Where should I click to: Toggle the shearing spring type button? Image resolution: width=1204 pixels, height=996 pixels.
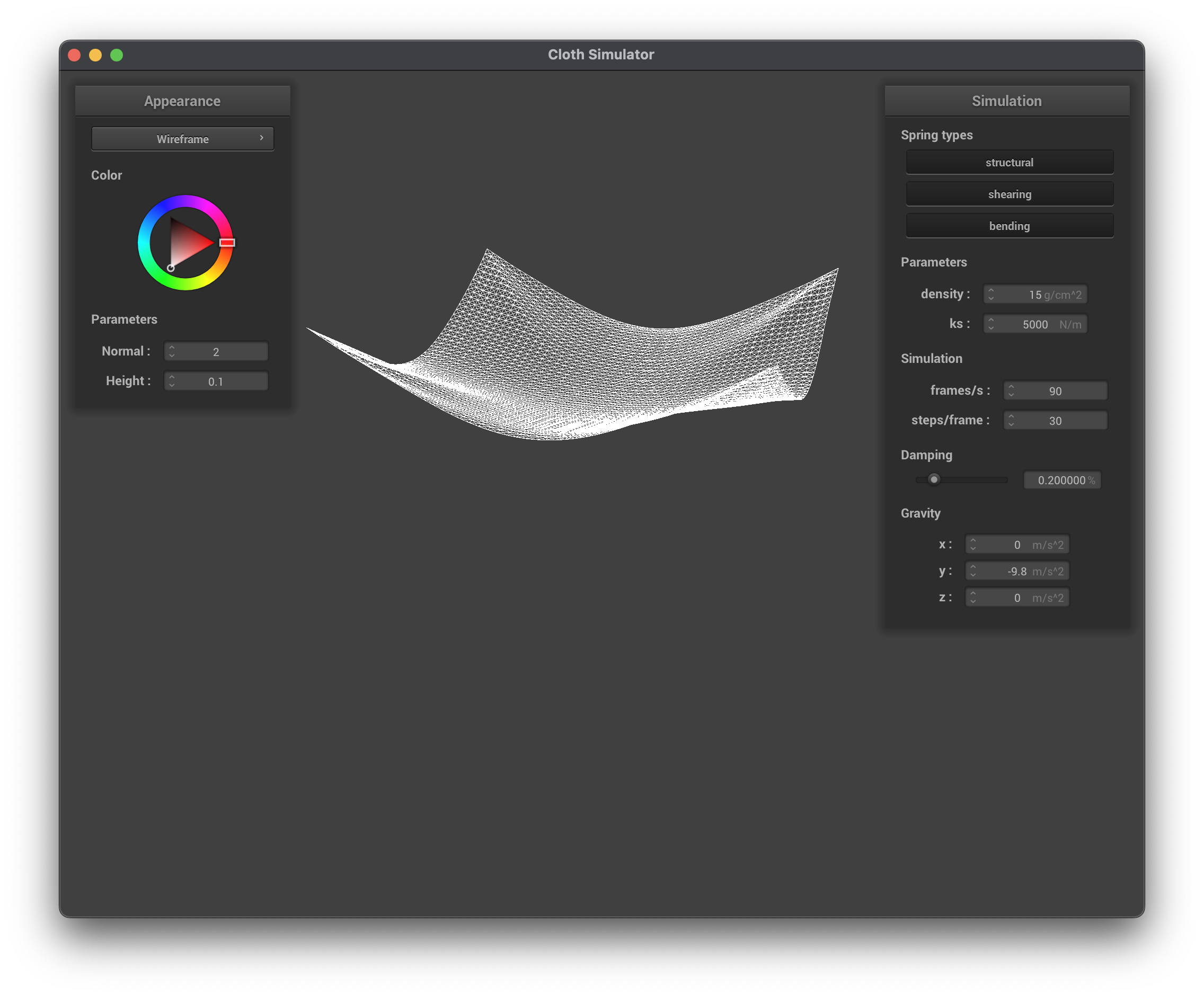[x=1009, y=194]
